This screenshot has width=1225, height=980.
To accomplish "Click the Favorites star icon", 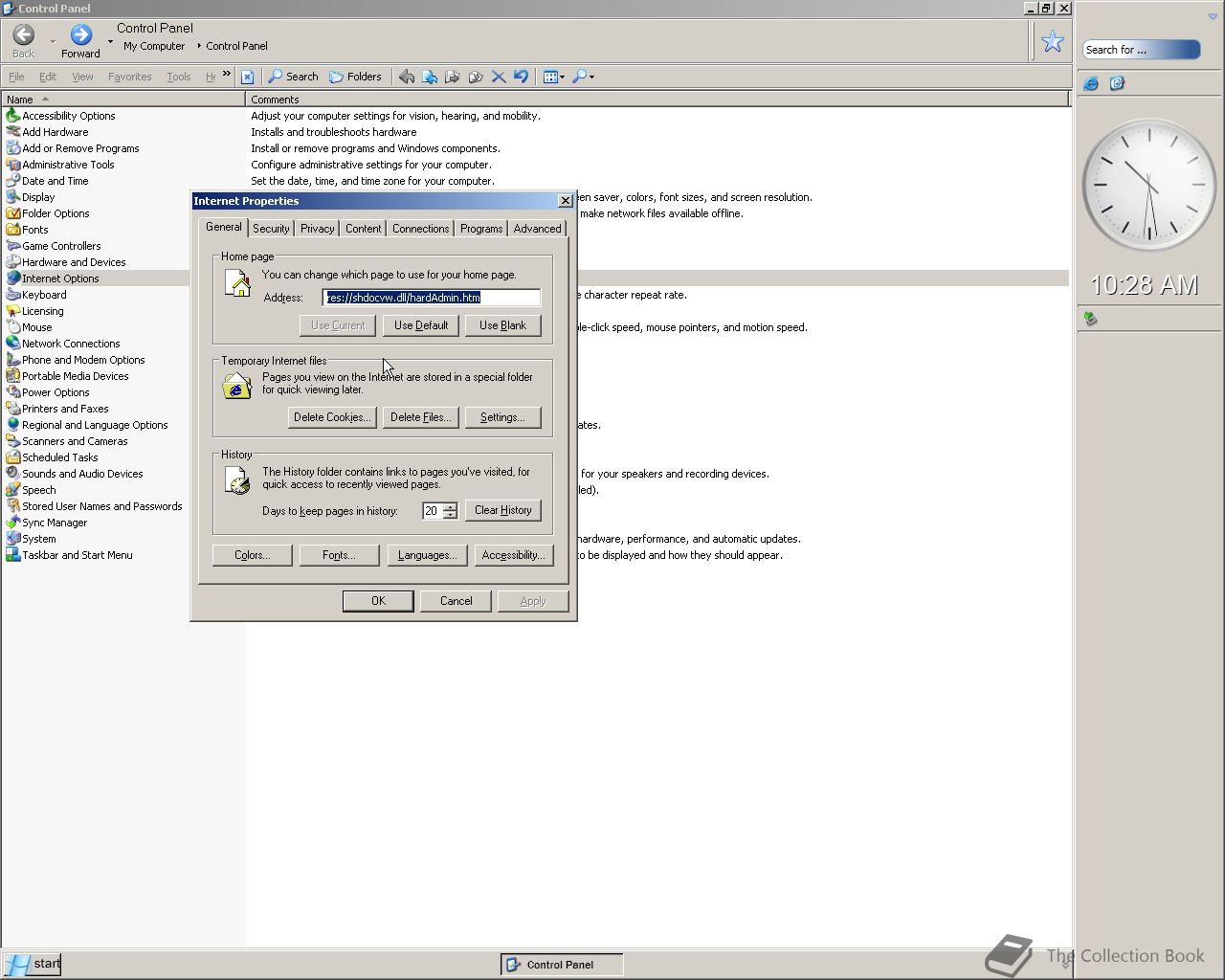I will [1053, 41].
